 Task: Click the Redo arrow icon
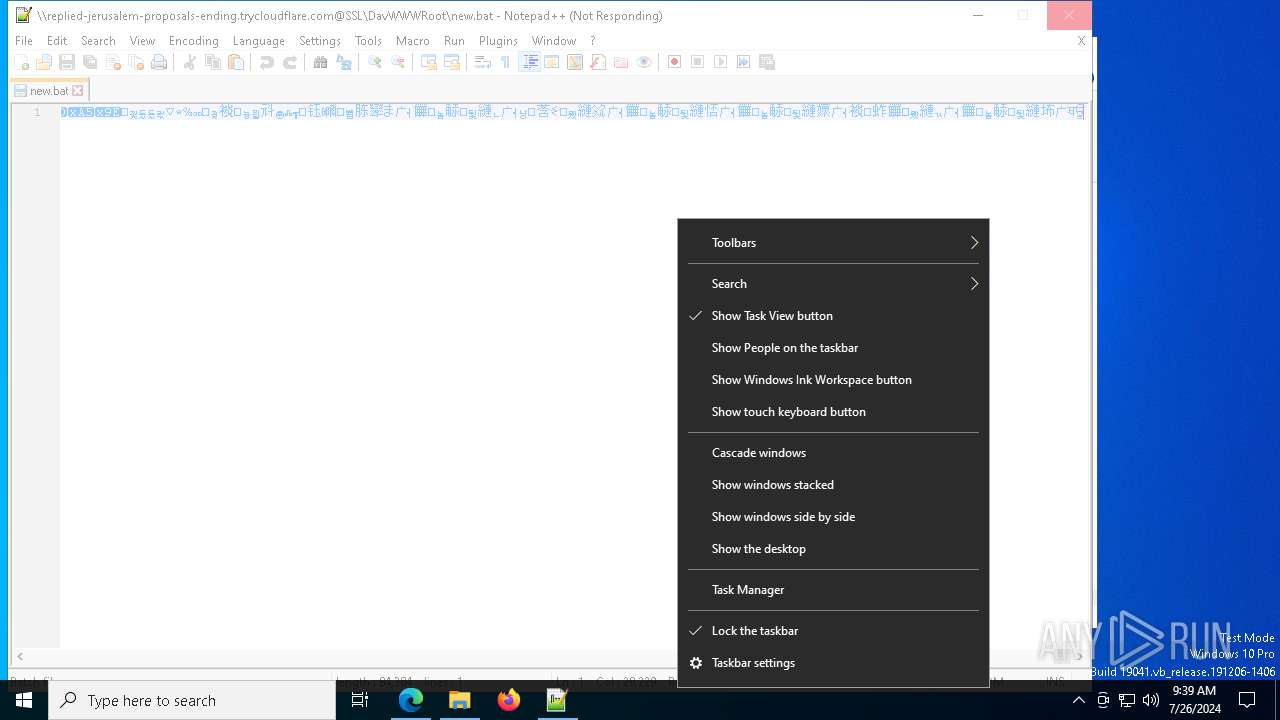pyautogui.click(x=290, y=62)
